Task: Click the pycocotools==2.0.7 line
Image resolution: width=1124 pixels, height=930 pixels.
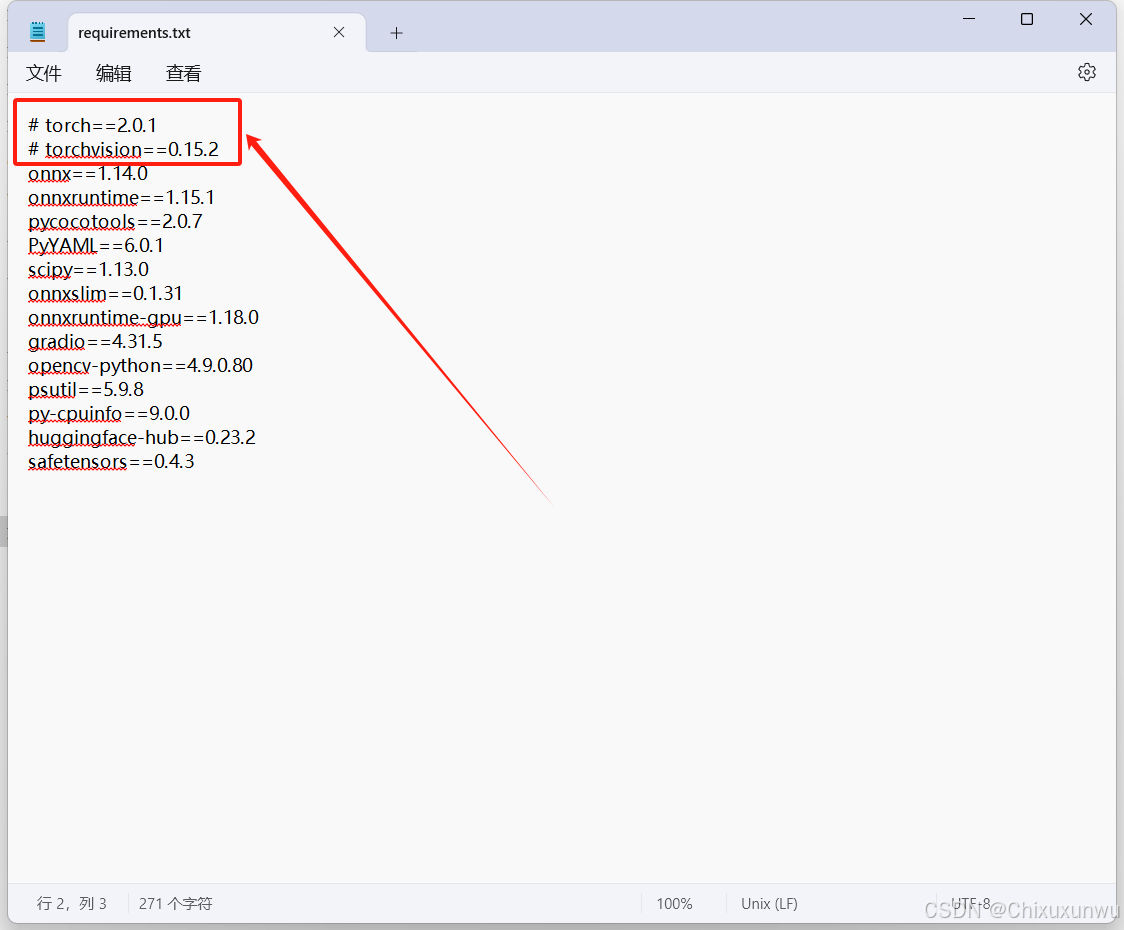Action: (115, 222)
